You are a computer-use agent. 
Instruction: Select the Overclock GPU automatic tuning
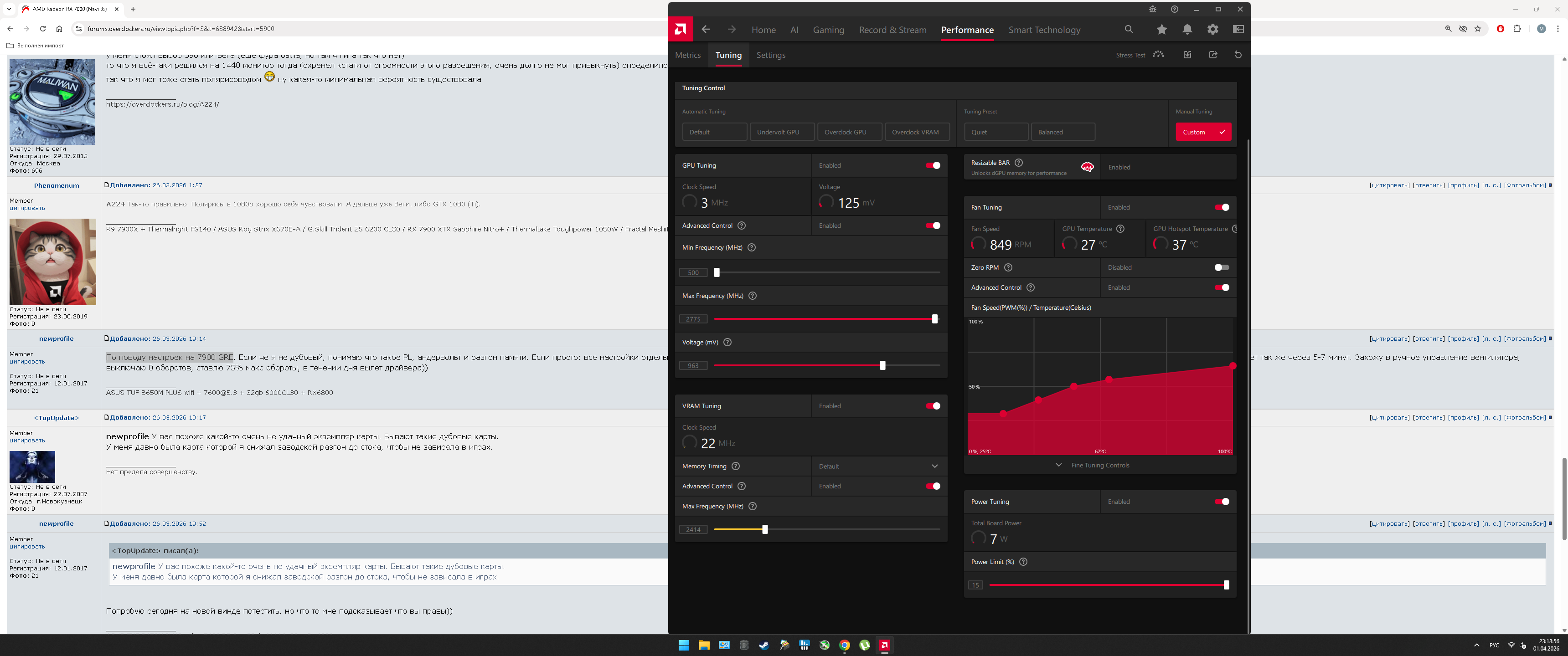849,132
